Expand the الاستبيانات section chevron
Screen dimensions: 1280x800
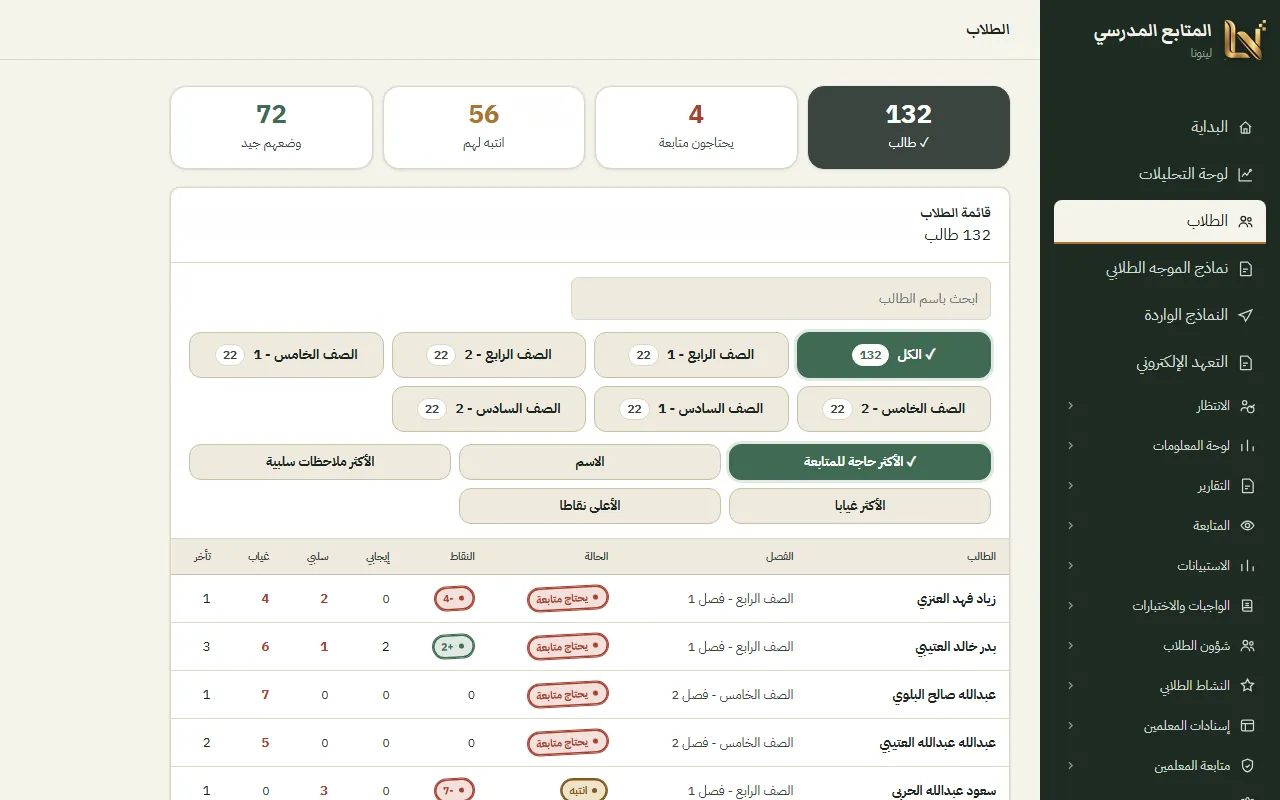[x=1070, y=566]
